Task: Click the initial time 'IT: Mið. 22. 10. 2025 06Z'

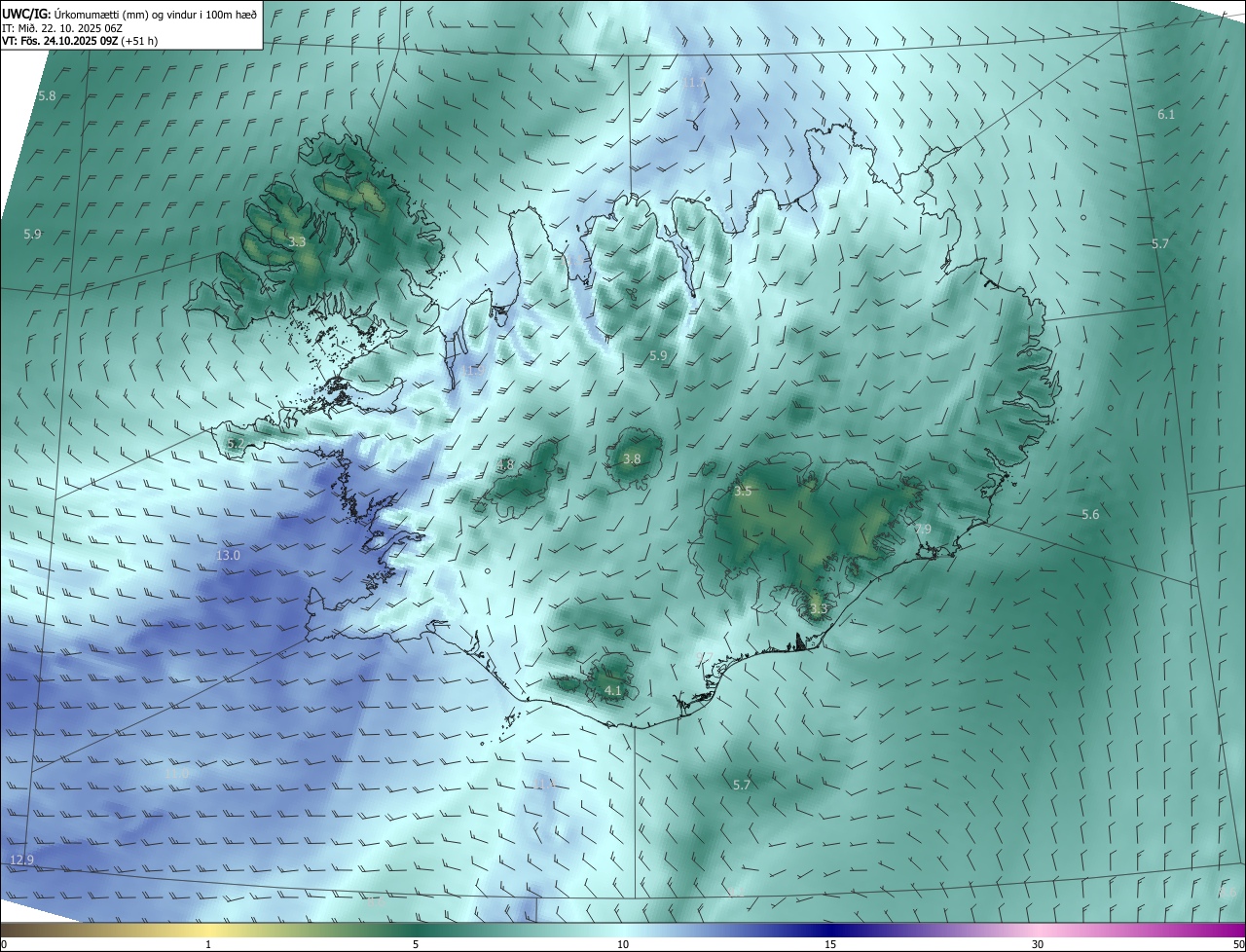Action: point(62,28)
